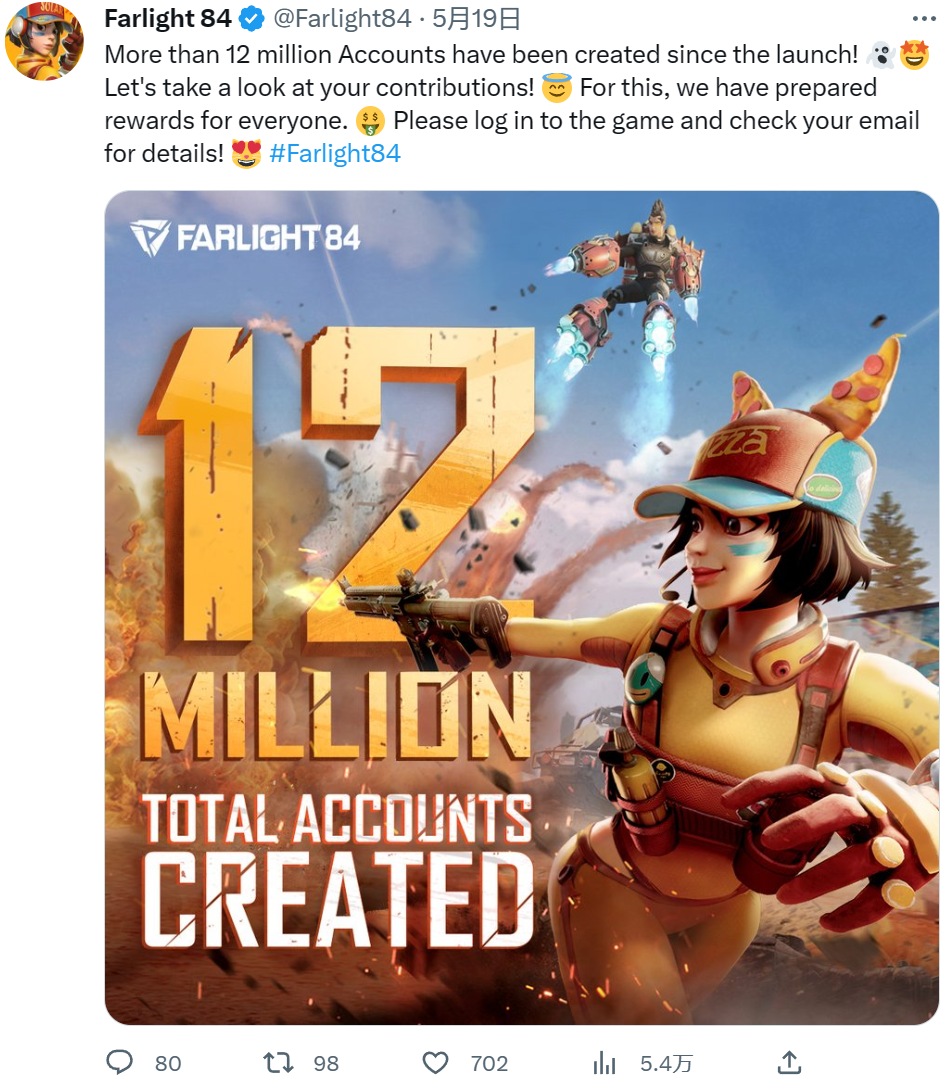The height and width of the screenshot is (1080, 947).
Task: Open the 5月19日 post date link
Action: (x=476, y=19)
